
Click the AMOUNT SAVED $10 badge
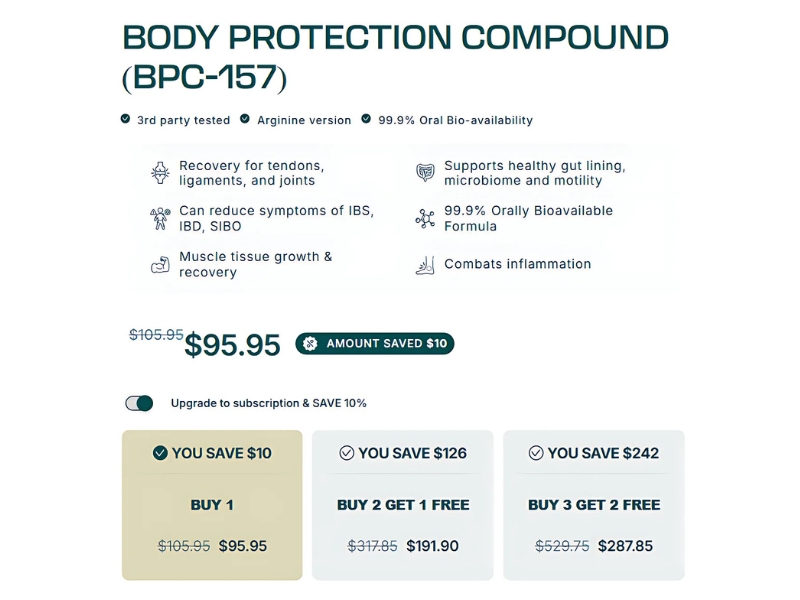pyautogui.click(x=374, y=343)
